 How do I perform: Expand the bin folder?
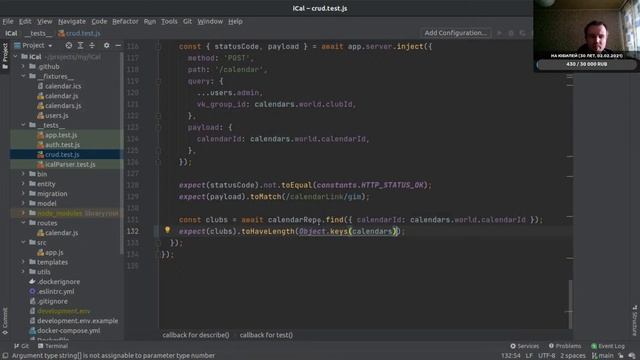[x=23, y=174]
